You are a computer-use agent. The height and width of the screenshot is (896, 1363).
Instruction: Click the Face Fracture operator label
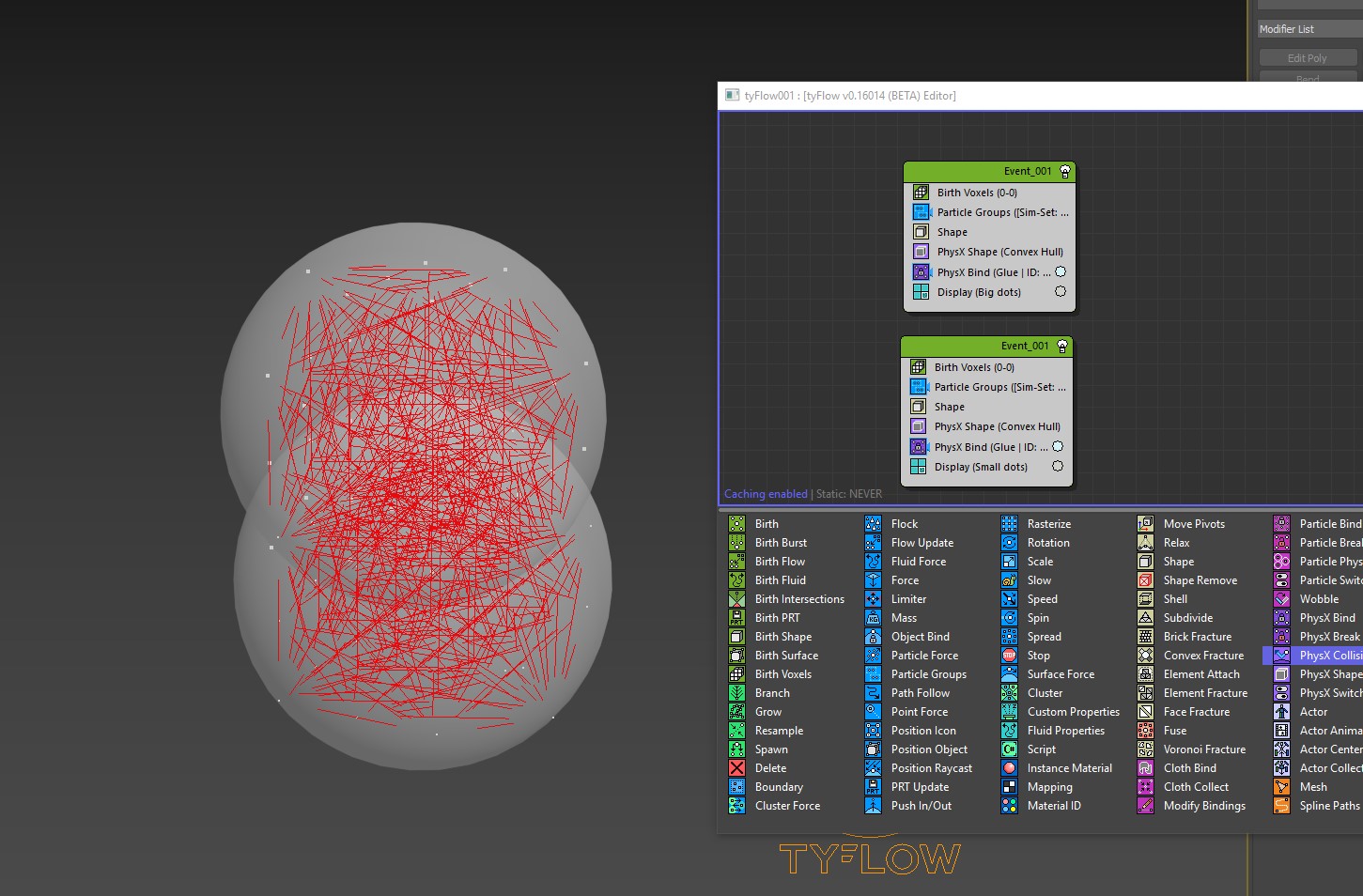pos(1197,712)
